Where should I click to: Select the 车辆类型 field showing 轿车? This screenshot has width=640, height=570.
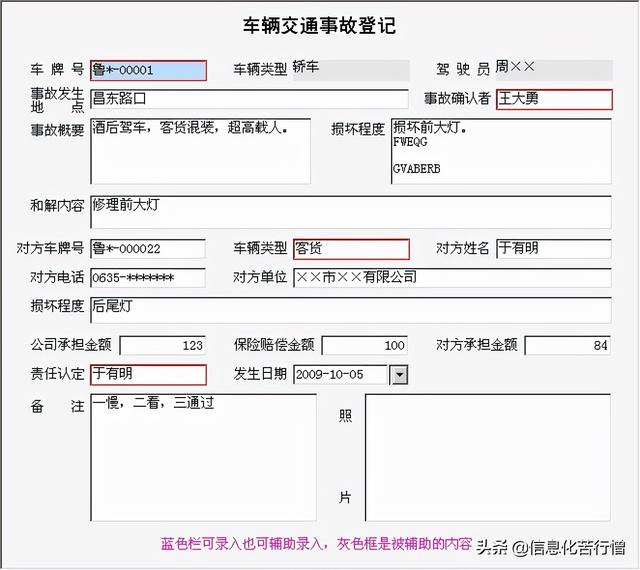coord(351,70)
